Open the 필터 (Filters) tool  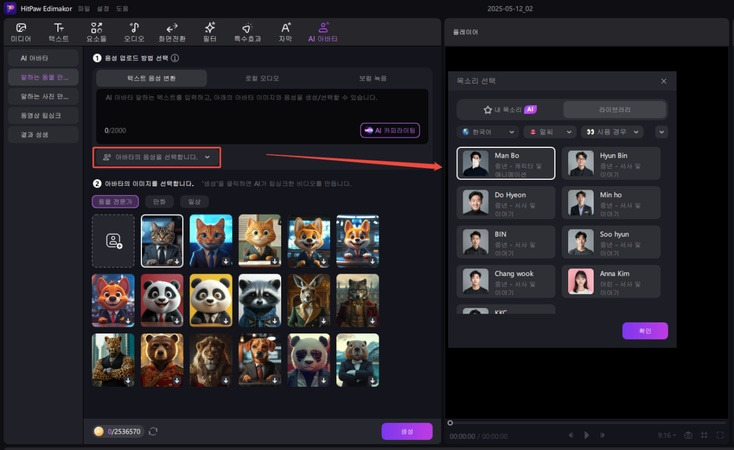pos(210,32)
